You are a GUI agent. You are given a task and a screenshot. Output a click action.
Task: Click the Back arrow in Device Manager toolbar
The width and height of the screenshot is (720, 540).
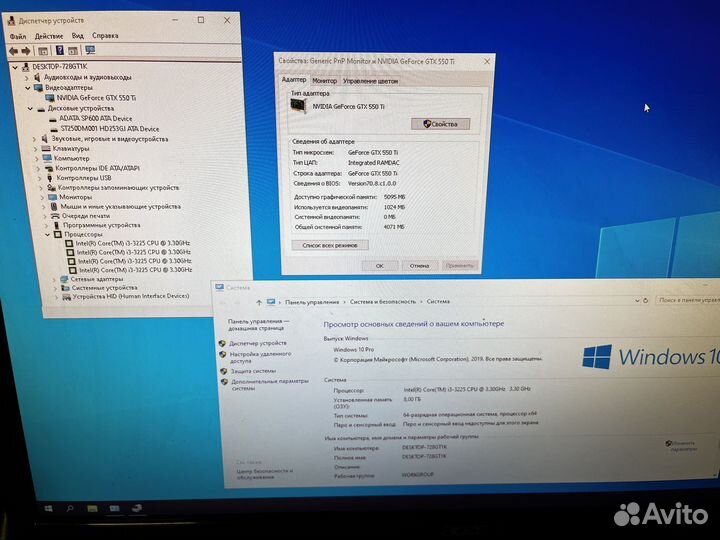tap(14, 51)
